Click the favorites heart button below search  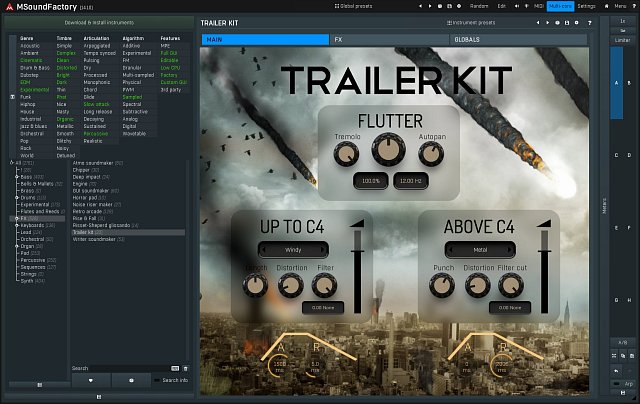(89, 381)
